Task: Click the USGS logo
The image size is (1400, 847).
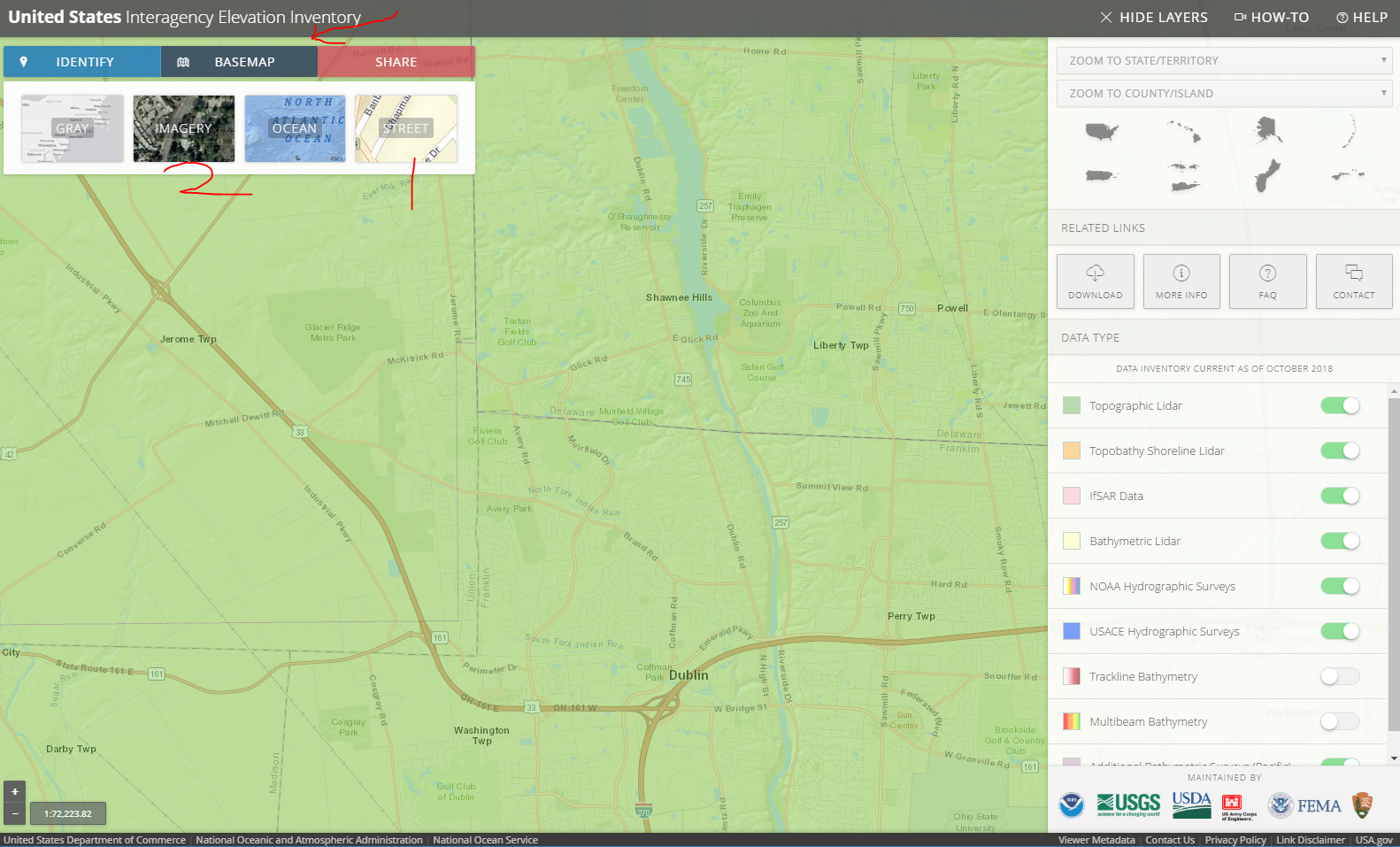Action: point(1128,805)
